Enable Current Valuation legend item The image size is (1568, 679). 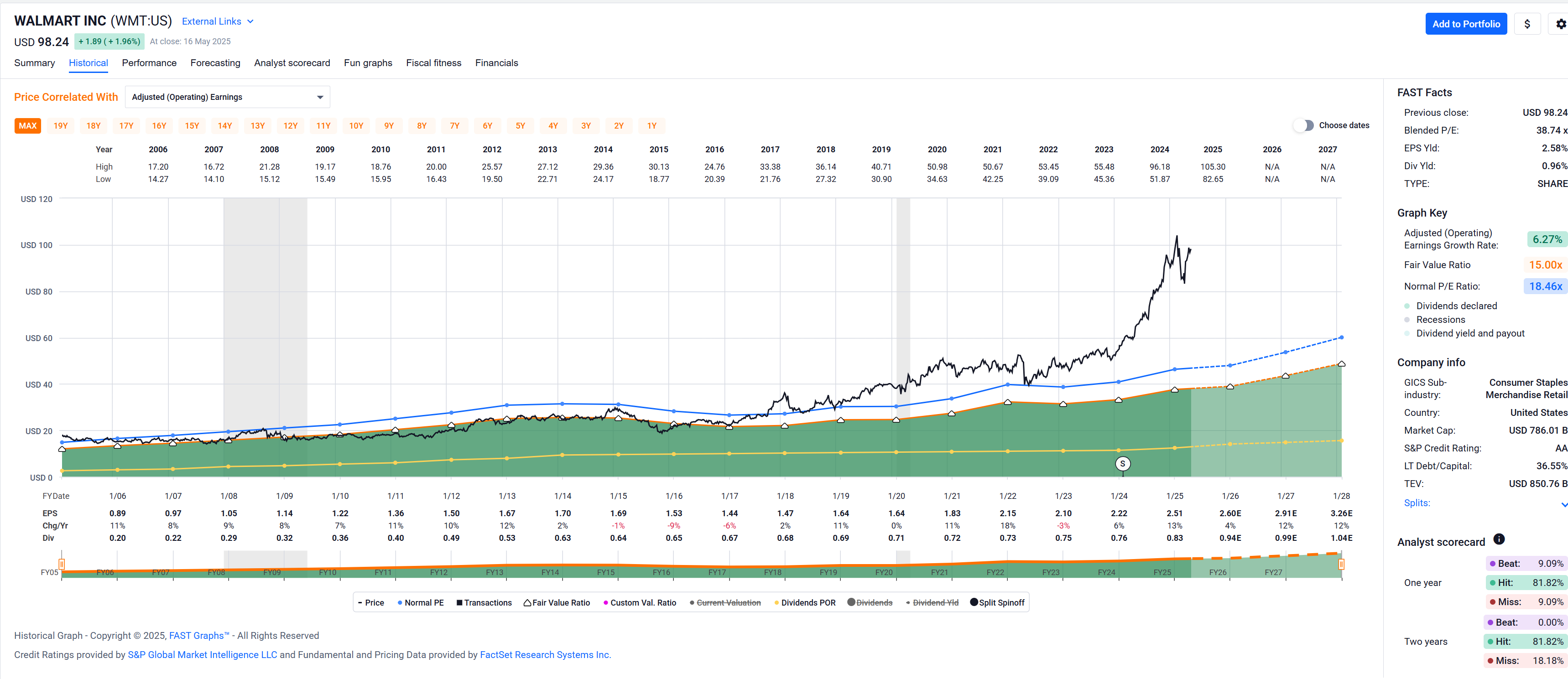click(x=725, y=603)
